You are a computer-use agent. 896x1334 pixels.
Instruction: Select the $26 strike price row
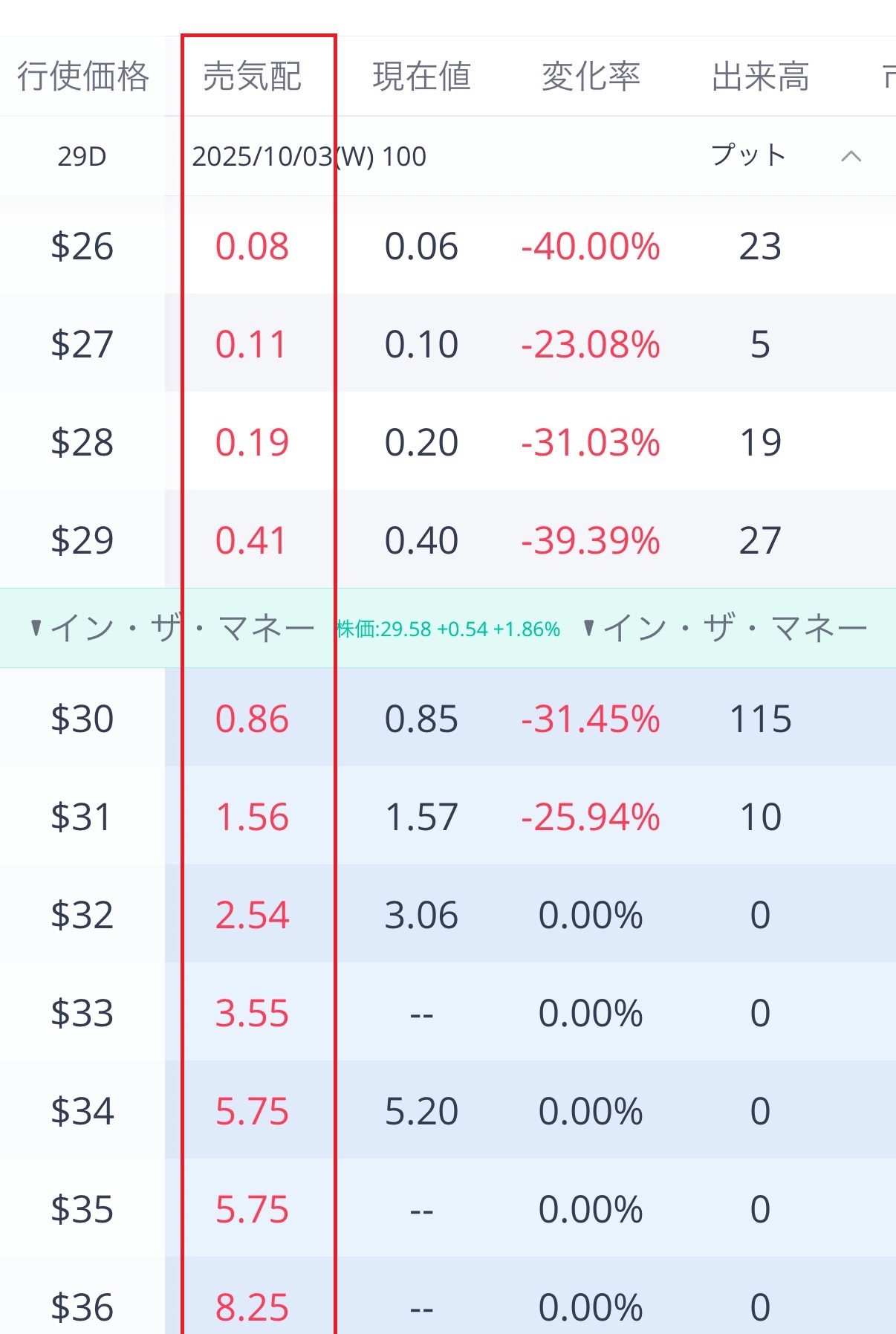(x=82, y=246)
